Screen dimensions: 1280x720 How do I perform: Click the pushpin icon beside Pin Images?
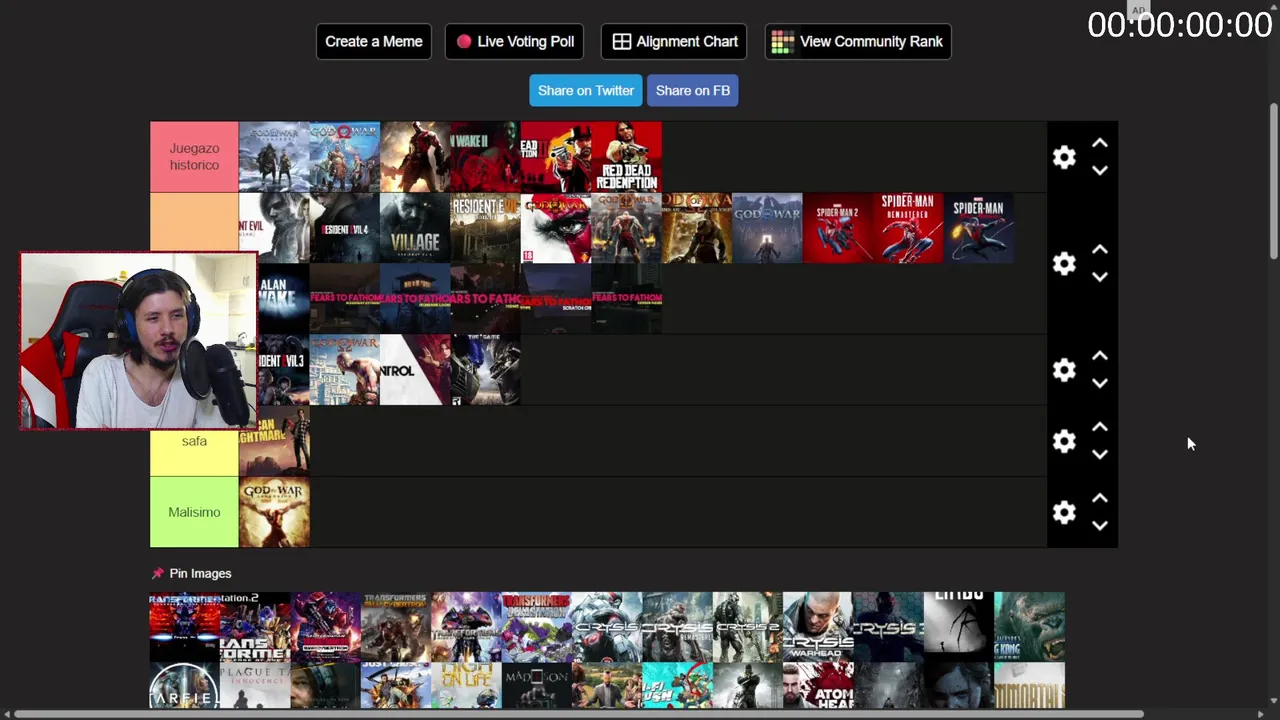tap(157, 573)
